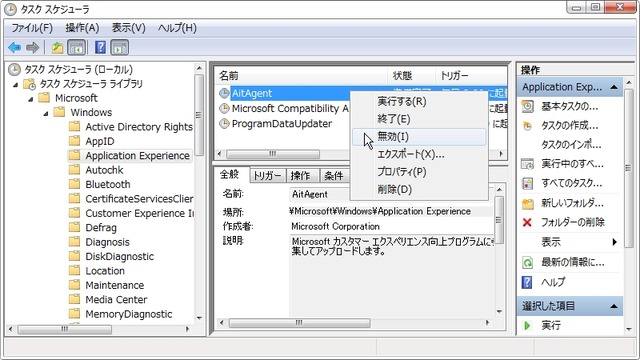Click タスクのインポート action link

pyautogui.click(x=571, y=144)
